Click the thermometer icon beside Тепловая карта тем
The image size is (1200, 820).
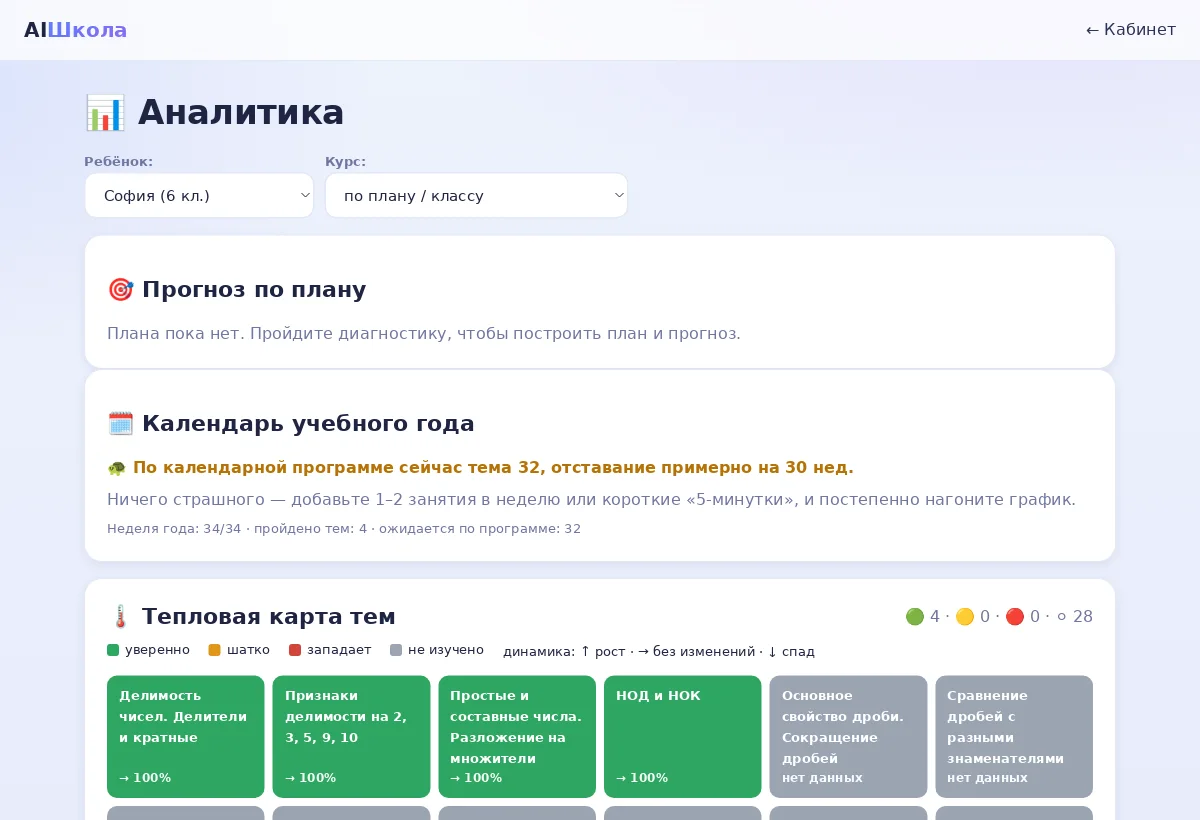tap(120, 617)
